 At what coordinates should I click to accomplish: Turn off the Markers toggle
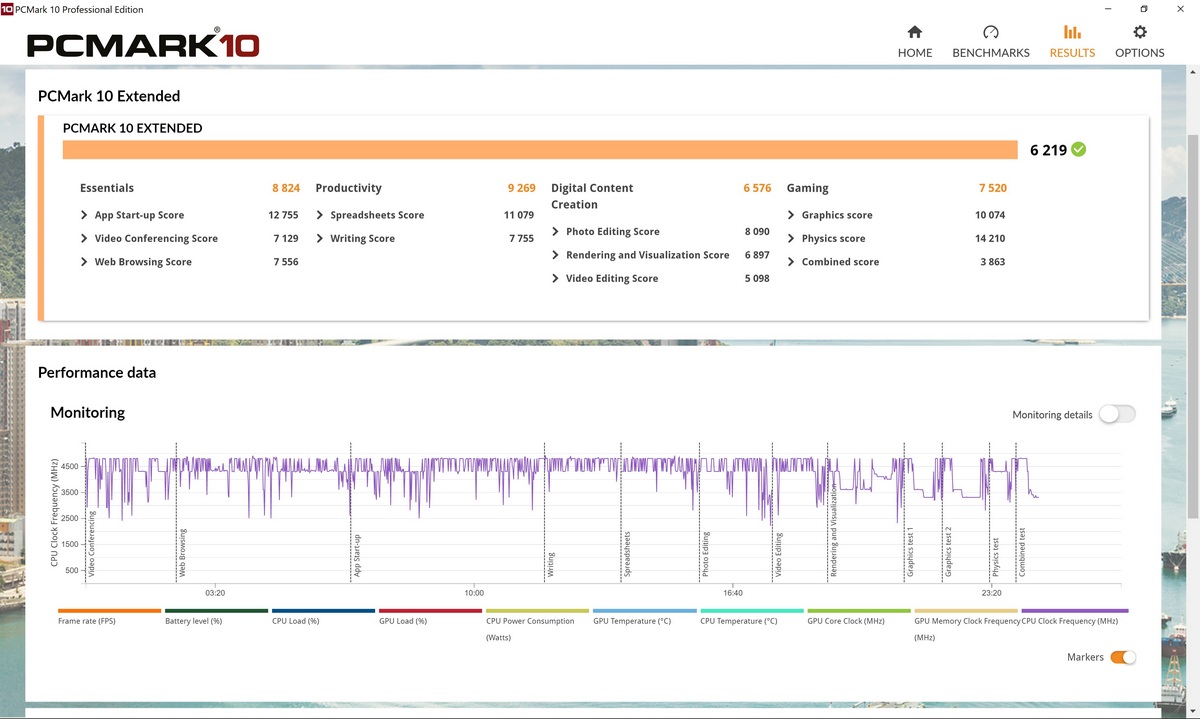point(1123,657)
